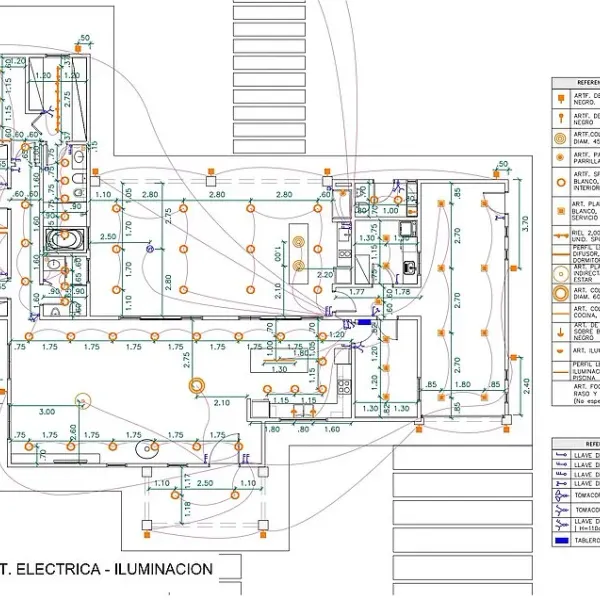
Task: Click the blue circular symbol near 2.50 dimension
Action: click(x=150, y=249)
